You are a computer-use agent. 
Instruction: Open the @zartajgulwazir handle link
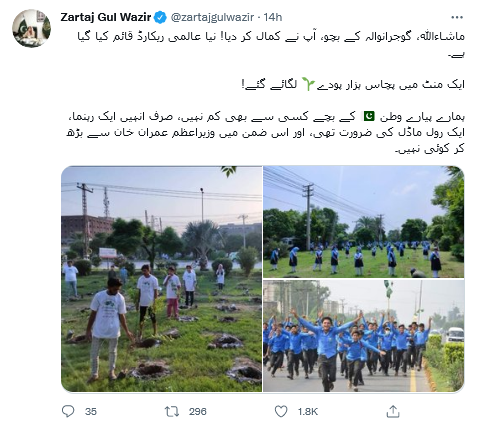point(212,17)
